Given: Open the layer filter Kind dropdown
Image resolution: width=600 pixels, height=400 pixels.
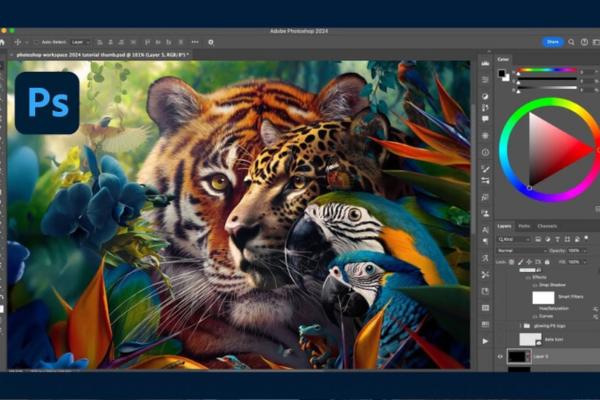Looking at the screenshot, I should click(514, 239).
